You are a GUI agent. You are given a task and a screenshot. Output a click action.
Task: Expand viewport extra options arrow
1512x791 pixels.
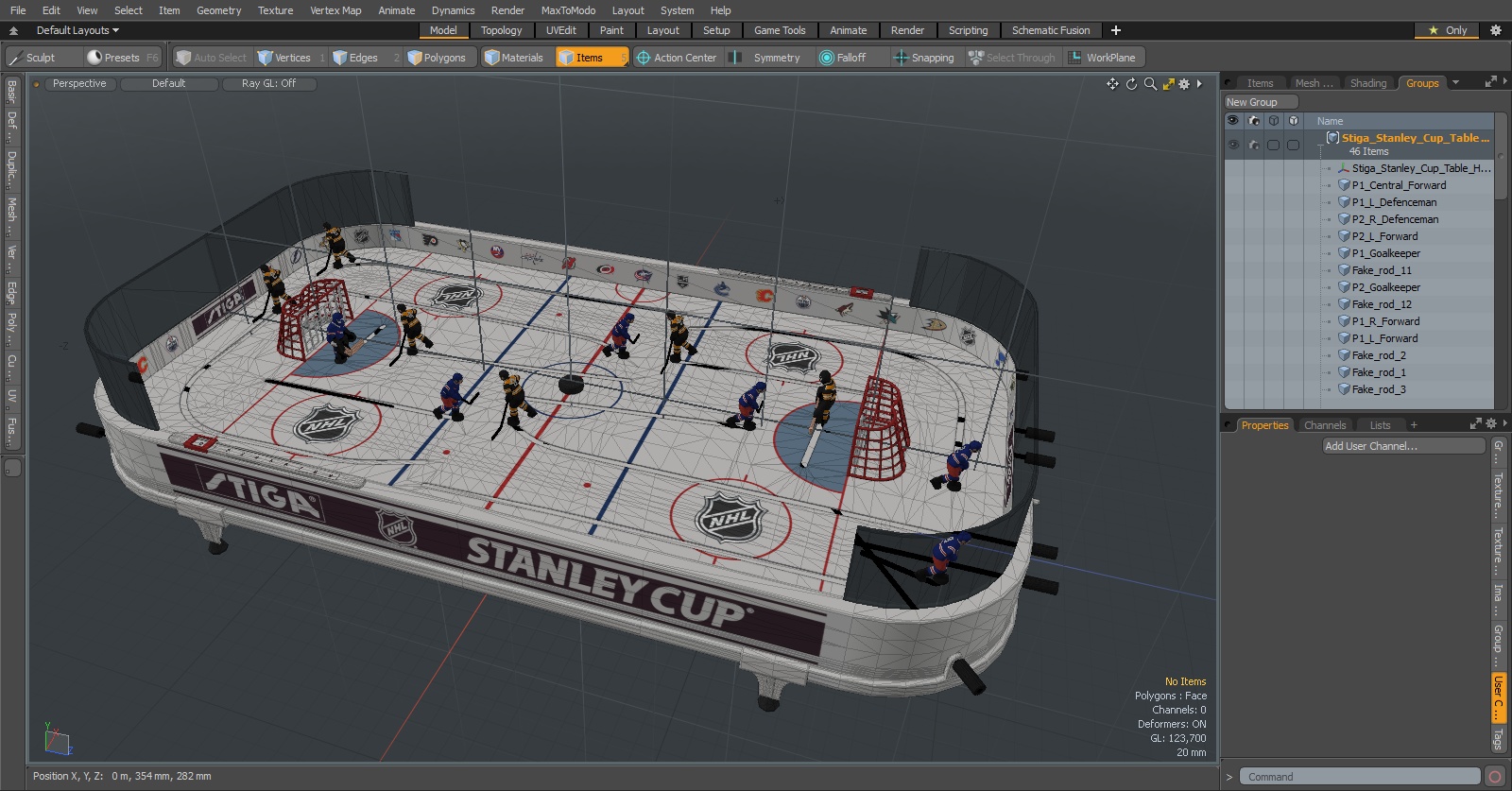[x=1199, y=84]
